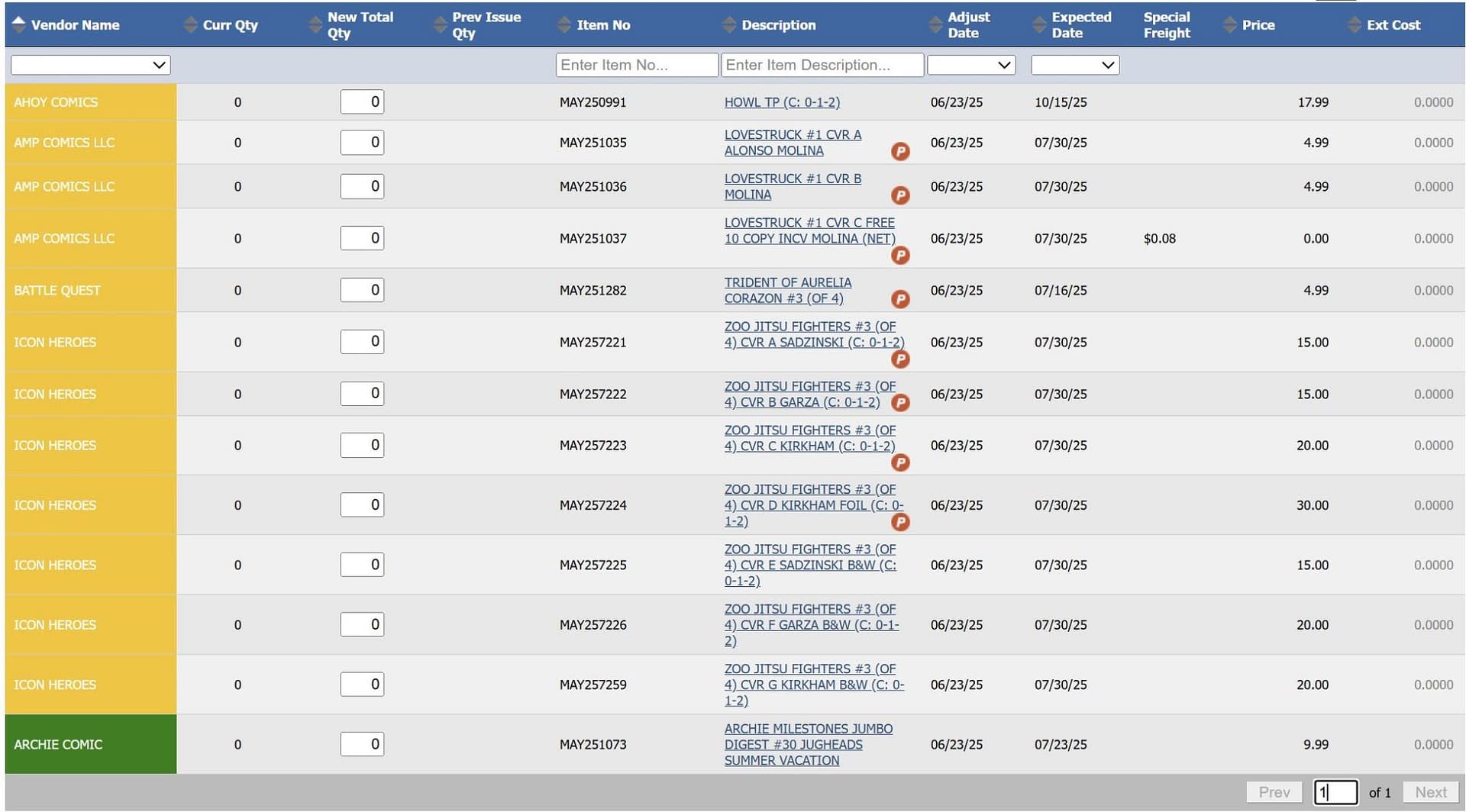The image size is (1466, 812).
Task: Open ARCHIE MILESTONES JUMBO DIGEST #30 link
Action: pos(808,744)
